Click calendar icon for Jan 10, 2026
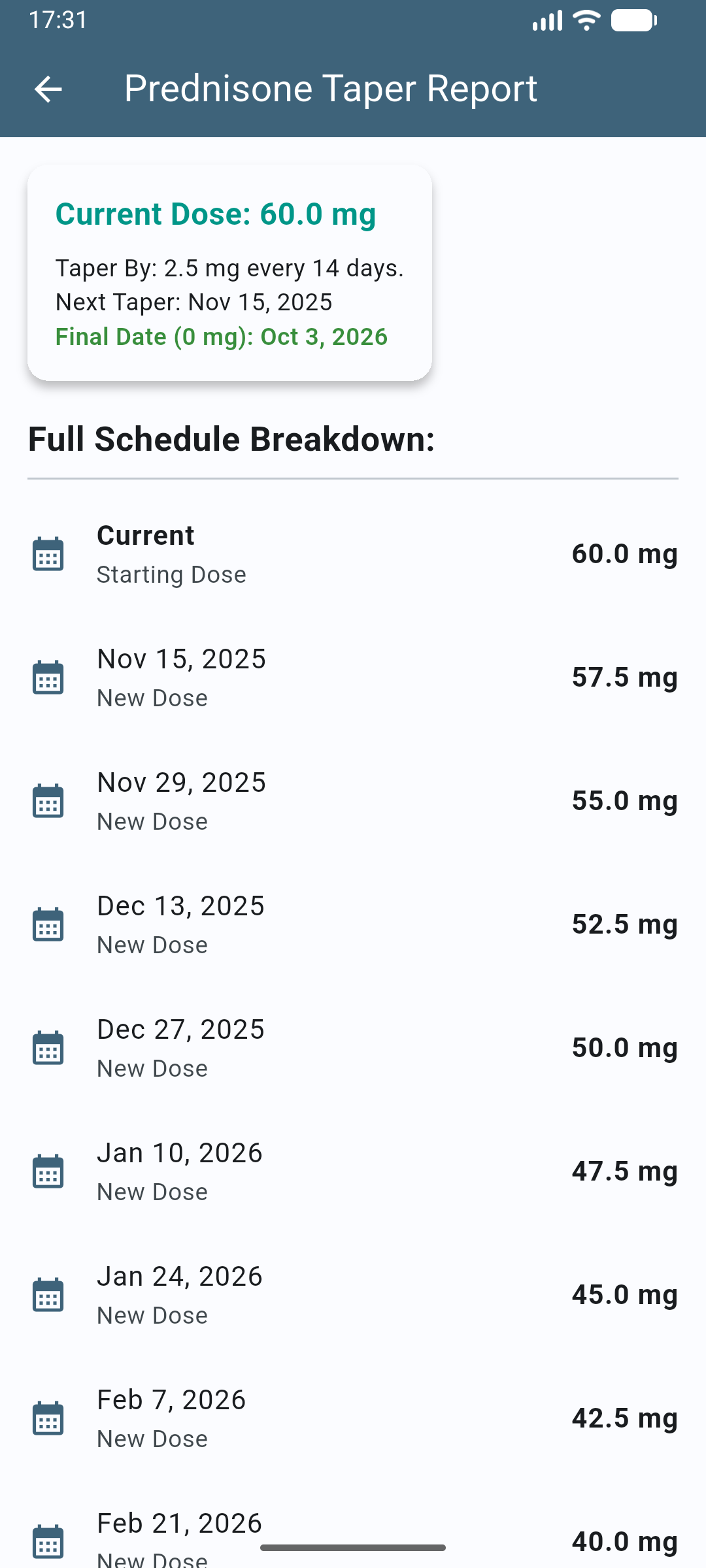This screenshot has width=706, height=1568. point(48,1171)
